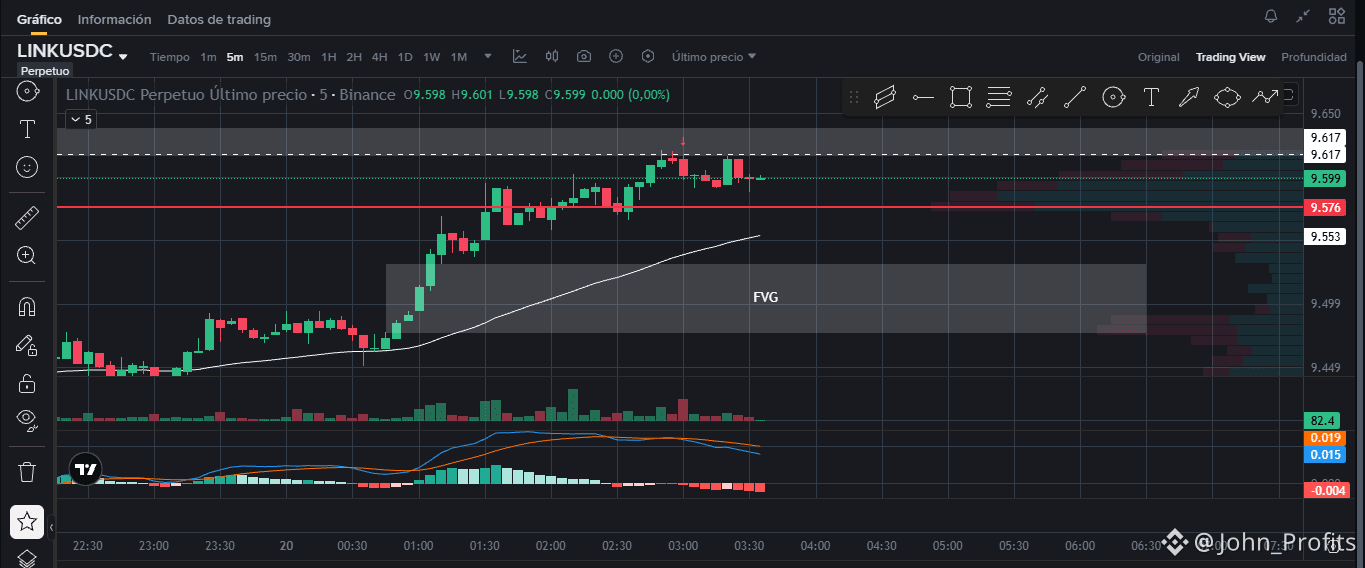This screenshot has width=1365, height=568.
Task: Select the rectangle drawing tool
Action: point(961,97)
